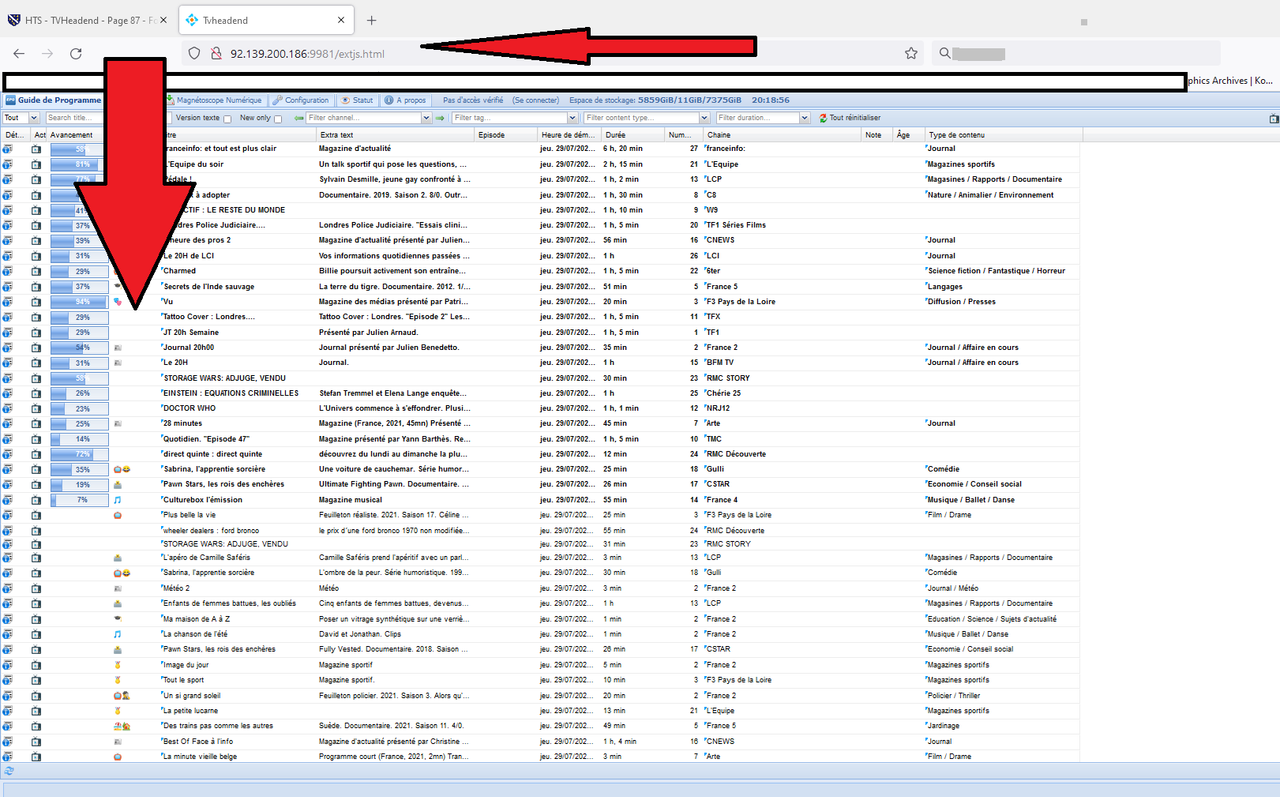Viewport: 1280px width, 797px height.
Task: Click record icon for JT 20h Semaine
Action: click(36, 332)
